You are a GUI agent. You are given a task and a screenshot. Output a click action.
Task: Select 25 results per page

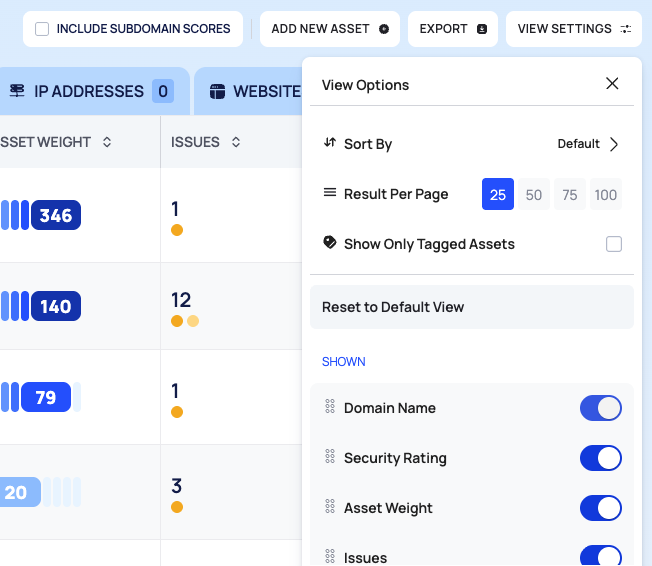click(x=498, y=194)
